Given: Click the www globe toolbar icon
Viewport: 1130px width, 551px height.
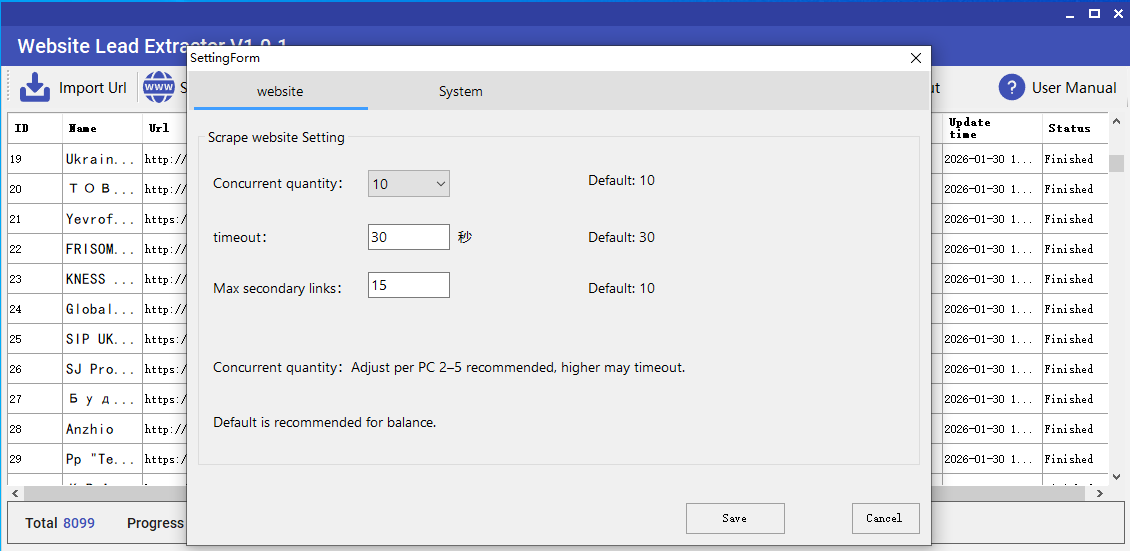Looking at the screenshot, I should point(158,88).
